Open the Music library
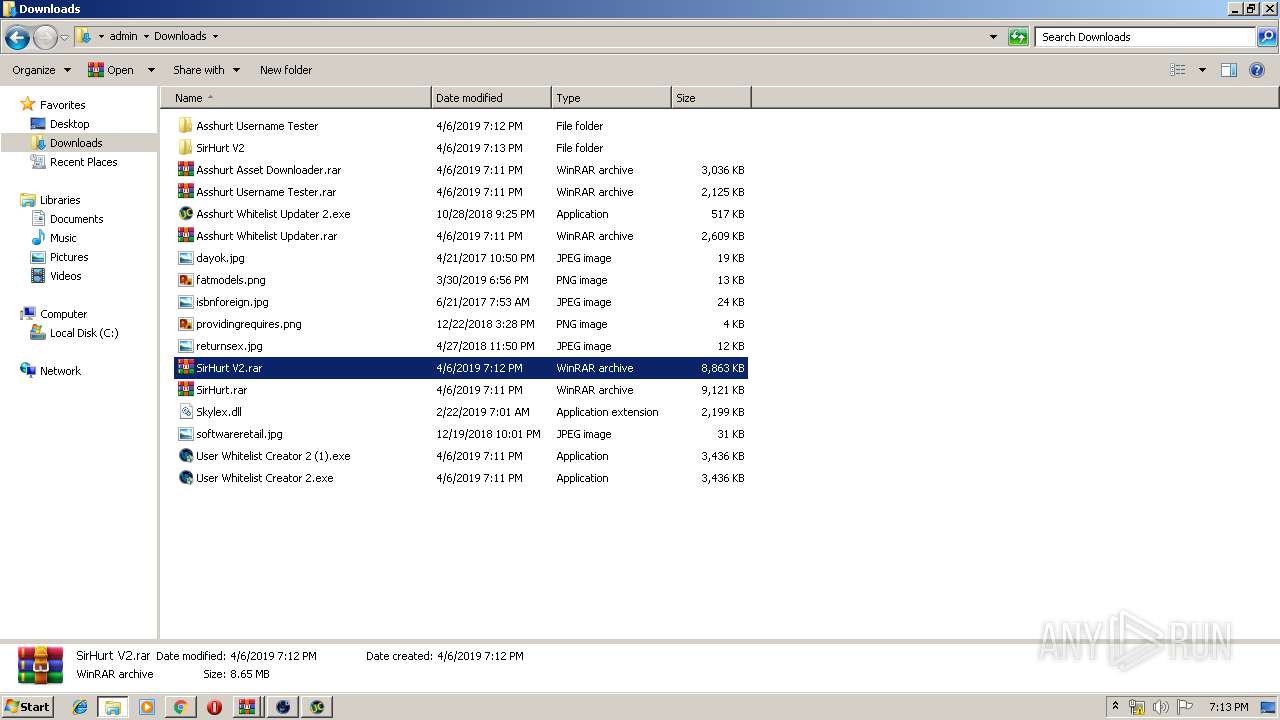Screen dimensions: 1280x720 point(63,238)
